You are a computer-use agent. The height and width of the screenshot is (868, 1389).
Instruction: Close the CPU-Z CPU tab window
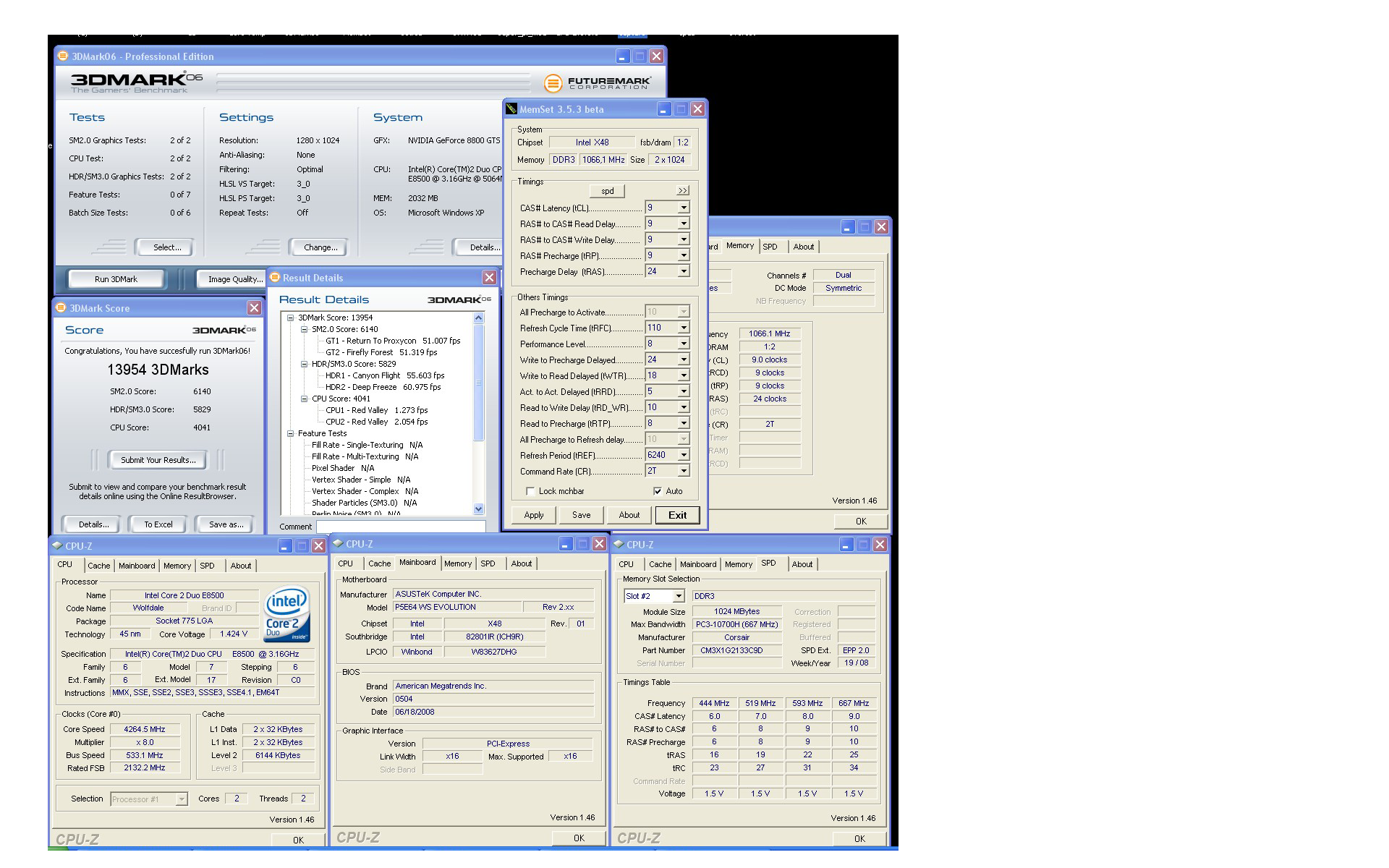pos(318,545)
